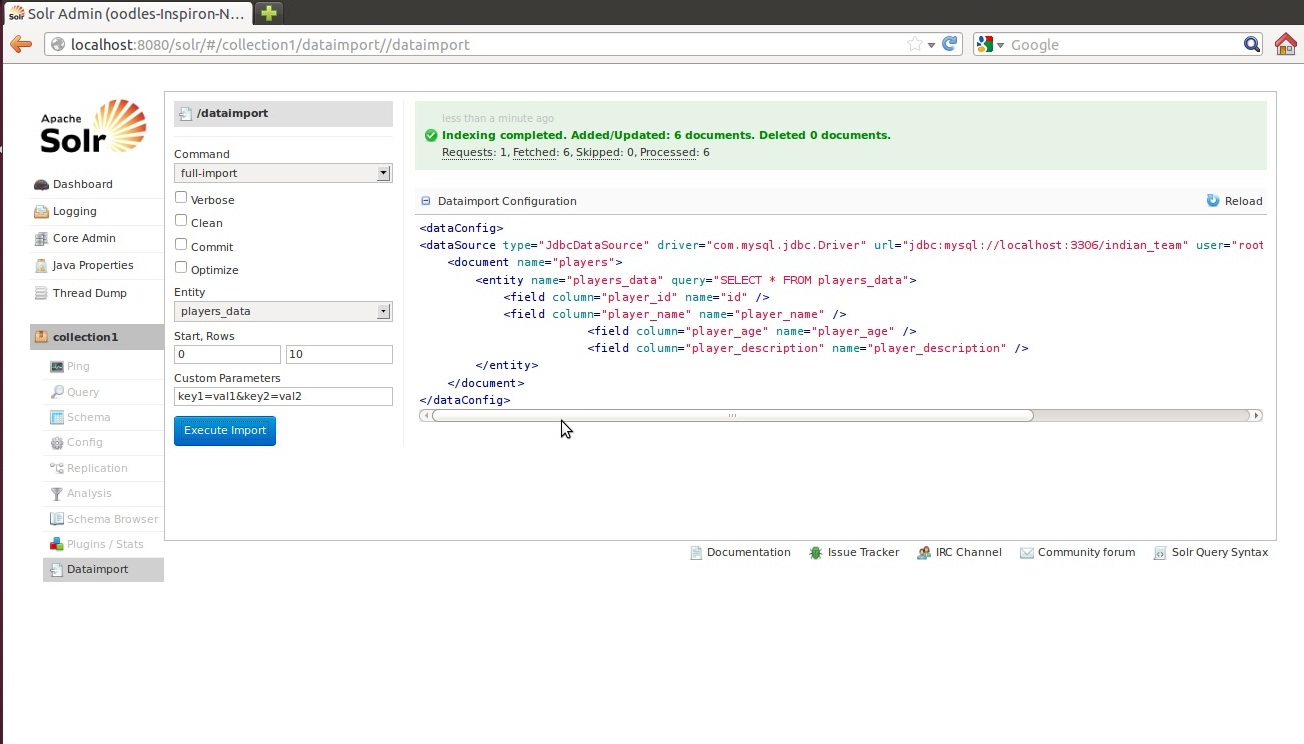1304x744 pixels.
Task: Enable the Commit checkbox
Action: pos(181,244)
